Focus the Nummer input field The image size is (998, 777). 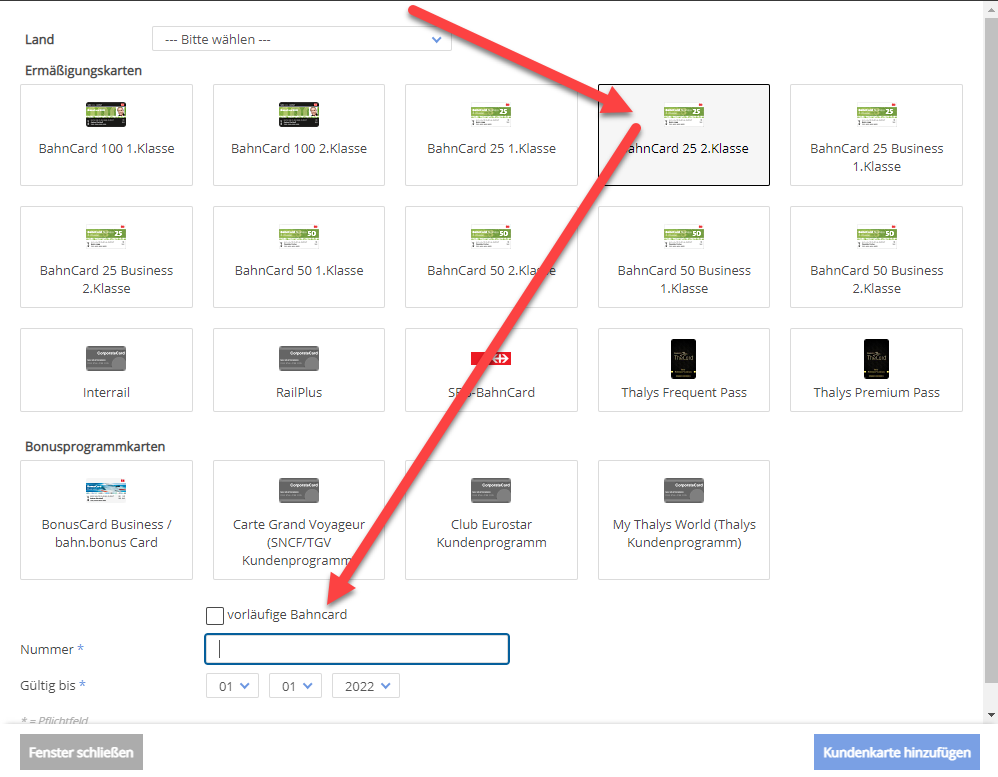pos(357,649)
